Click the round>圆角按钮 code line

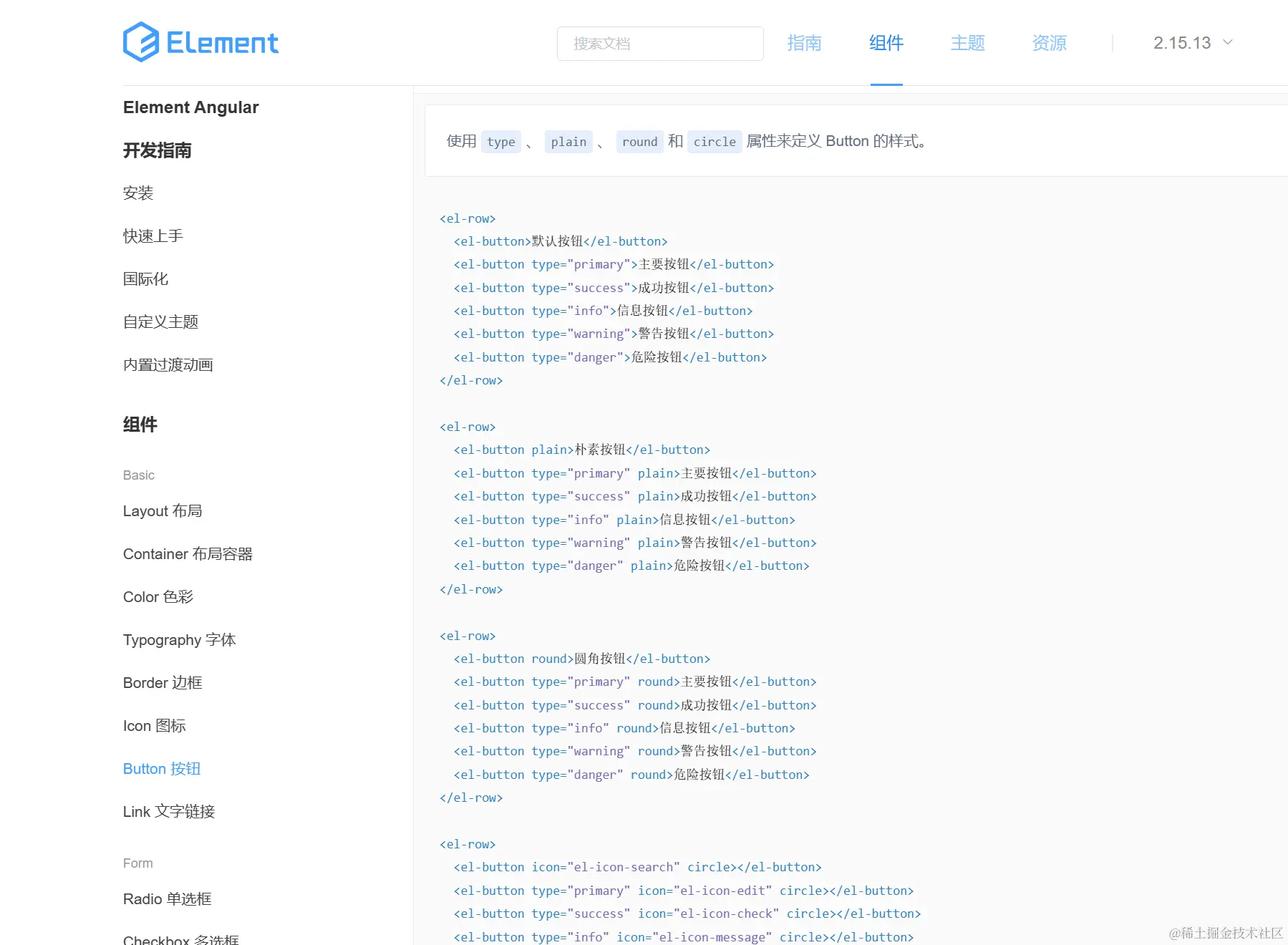click(x=582, y=659)
